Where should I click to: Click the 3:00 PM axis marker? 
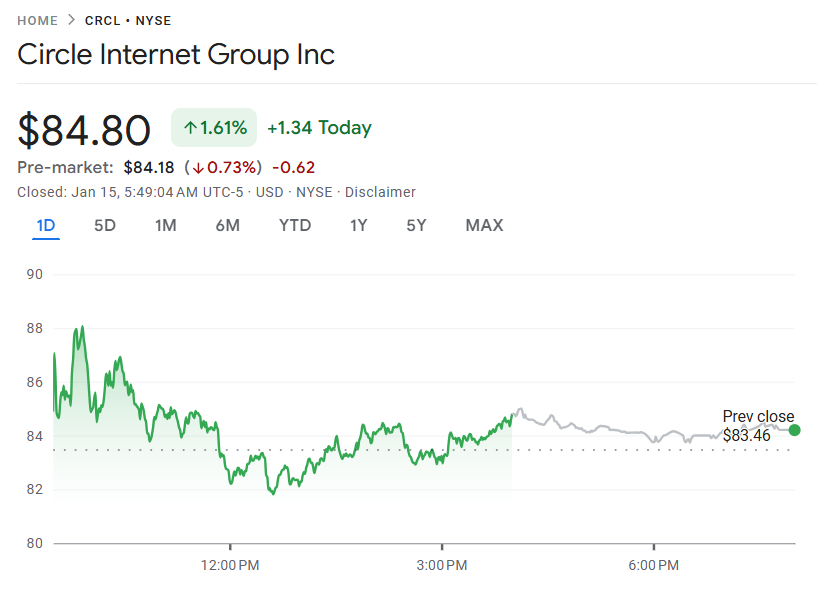pos(442,566)
